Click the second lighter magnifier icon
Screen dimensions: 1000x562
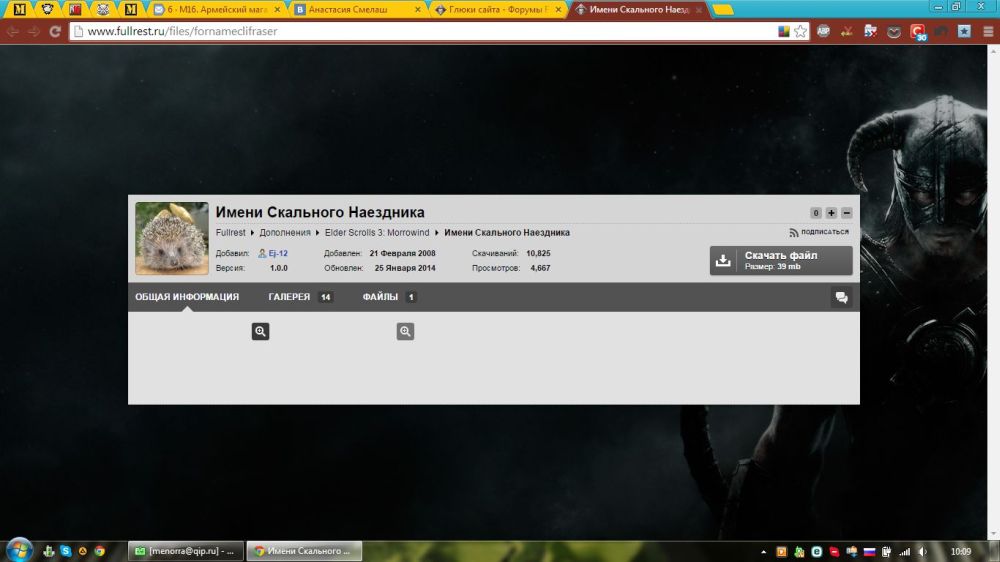tap(405, 331)
